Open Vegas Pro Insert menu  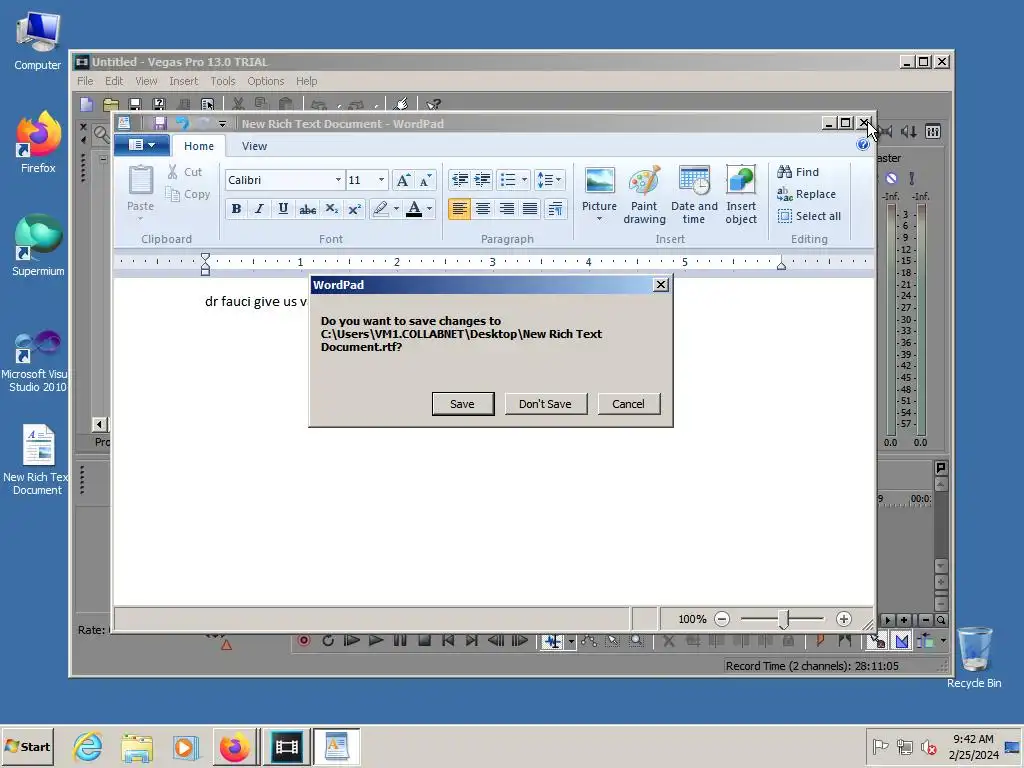tap(183, 81)
